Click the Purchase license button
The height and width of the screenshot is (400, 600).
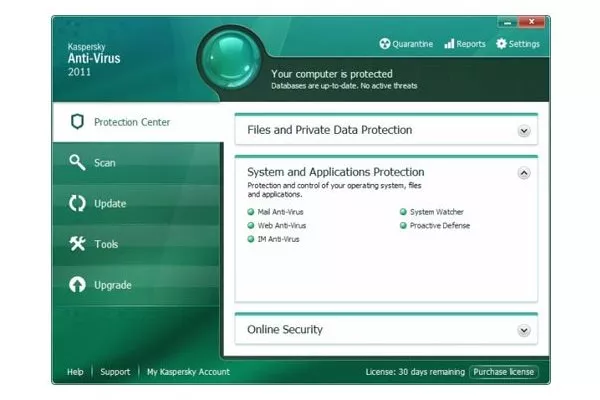pos(504,372)
